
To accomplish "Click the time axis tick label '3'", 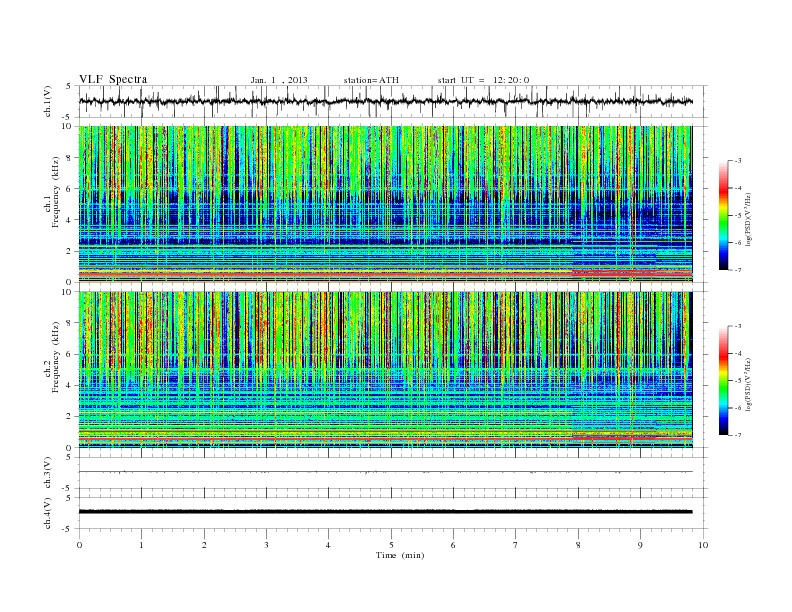I will (266, 545).
